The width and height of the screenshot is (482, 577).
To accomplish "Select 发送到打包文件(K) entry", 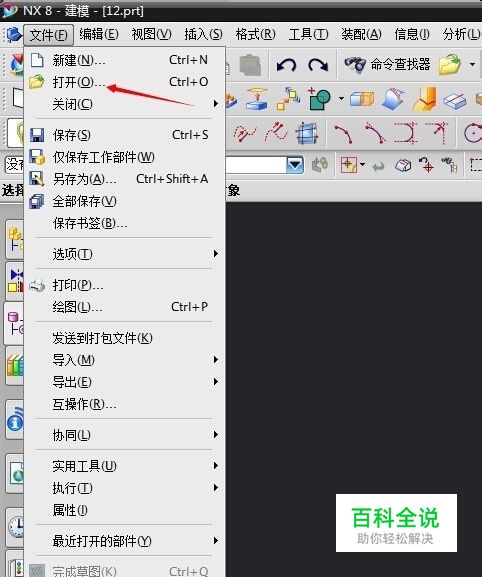I will click(x=124, y=338).
